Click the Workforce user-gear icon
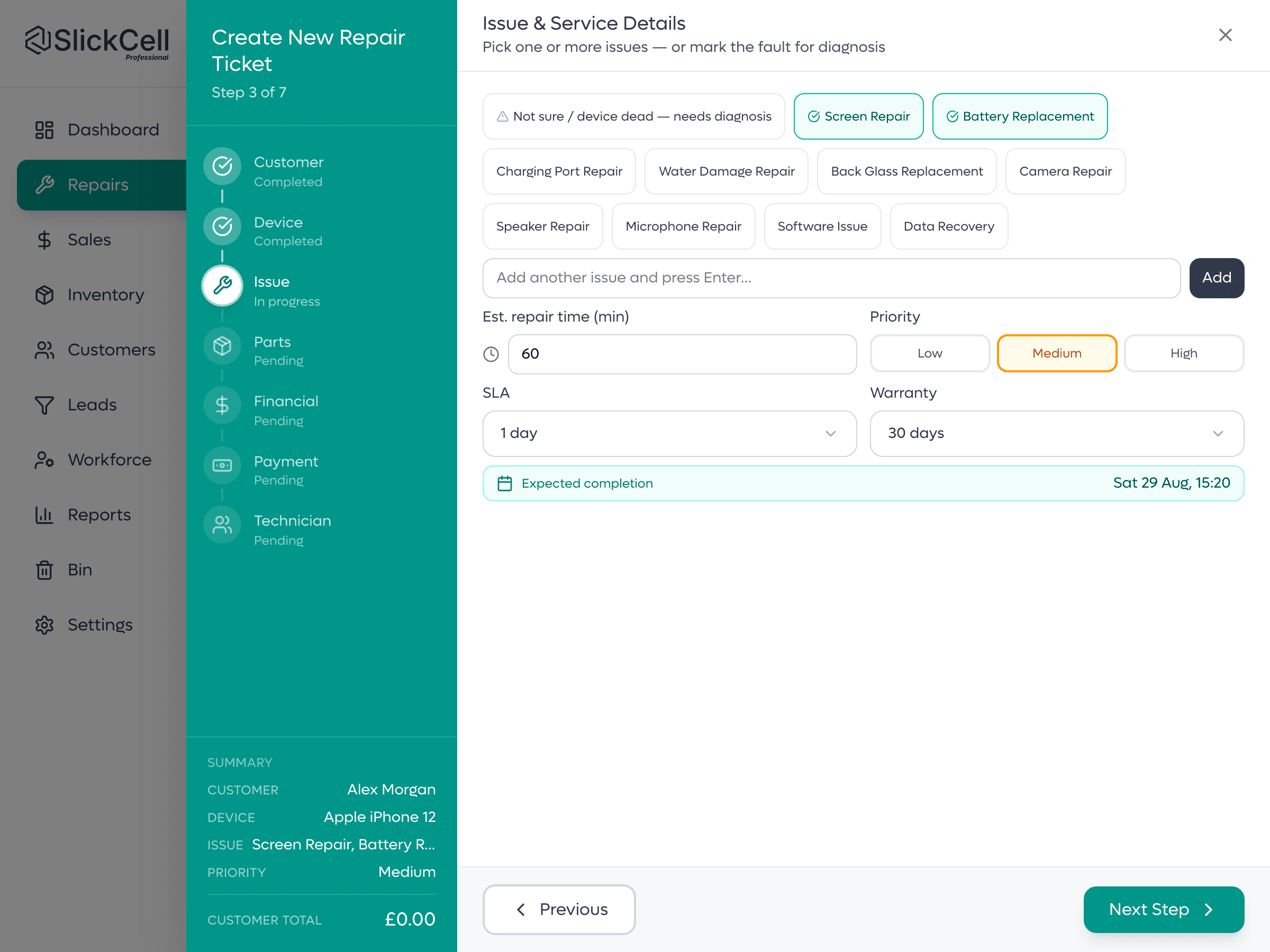The image size is (1270, 952). click(44, 460)
